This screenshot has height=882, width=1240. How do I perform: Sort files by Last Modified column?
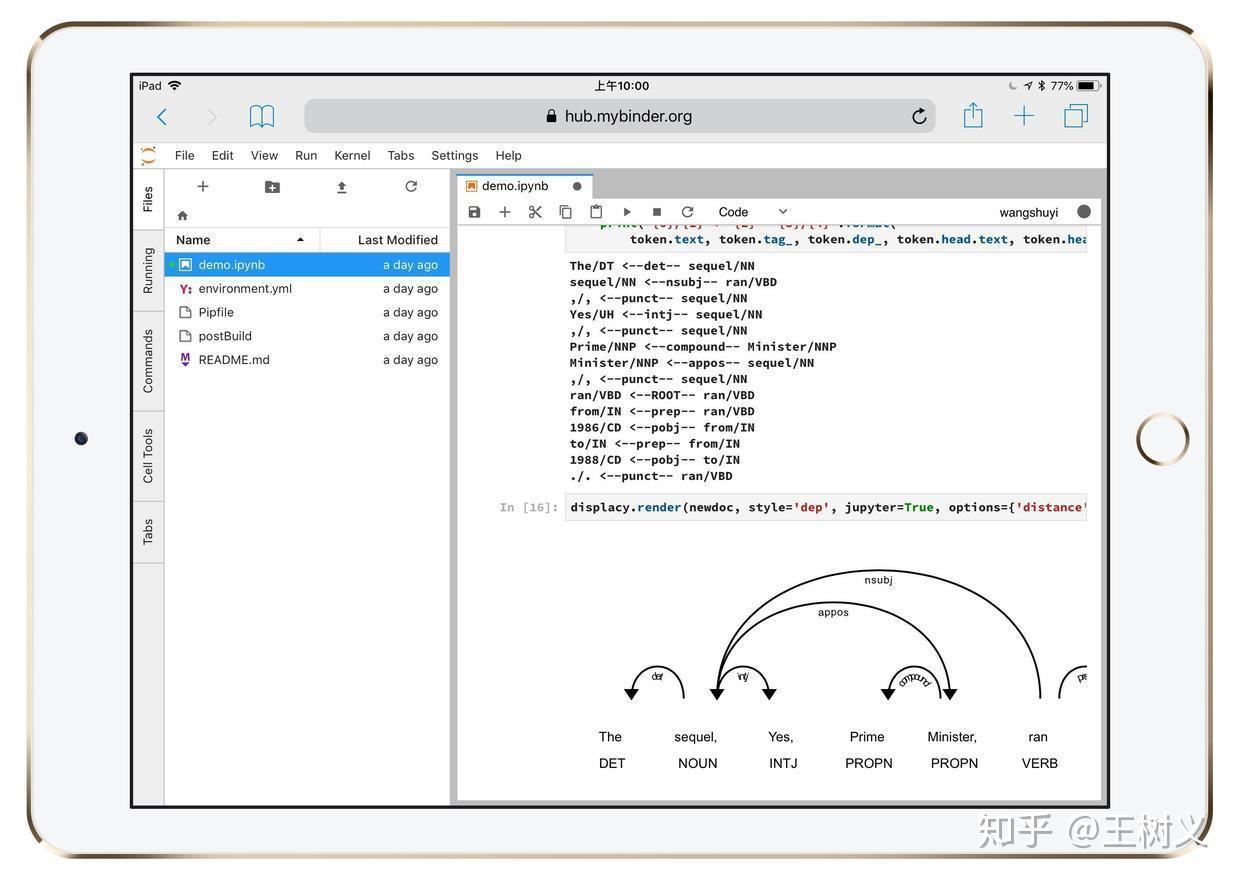tap(397, 240)
